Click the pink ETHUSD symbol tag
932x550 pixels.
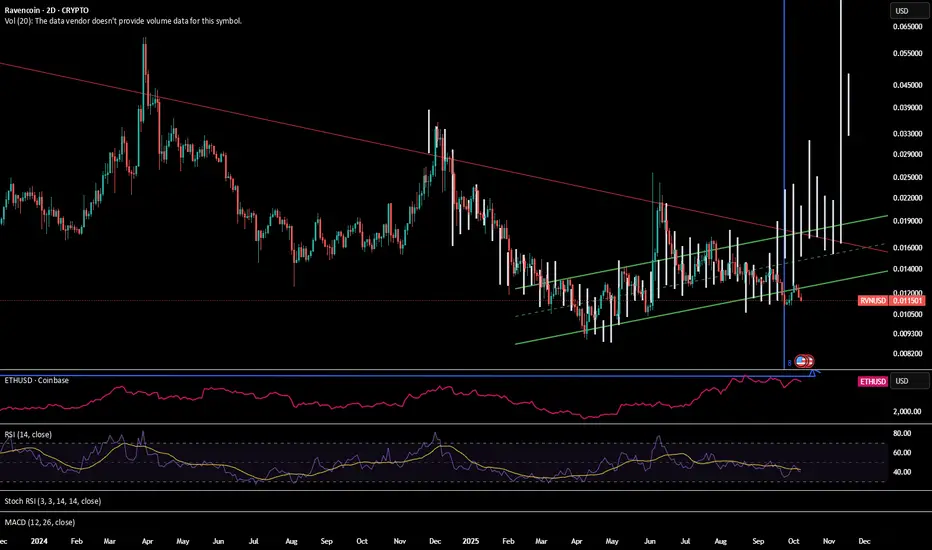pos(875,381)
